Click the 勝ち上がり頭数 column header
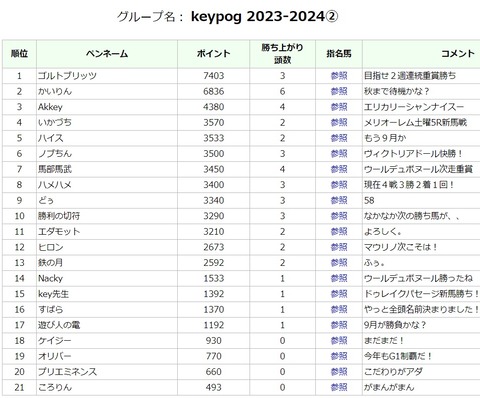This screenshot has width=480, height=398. coord(282,54)
